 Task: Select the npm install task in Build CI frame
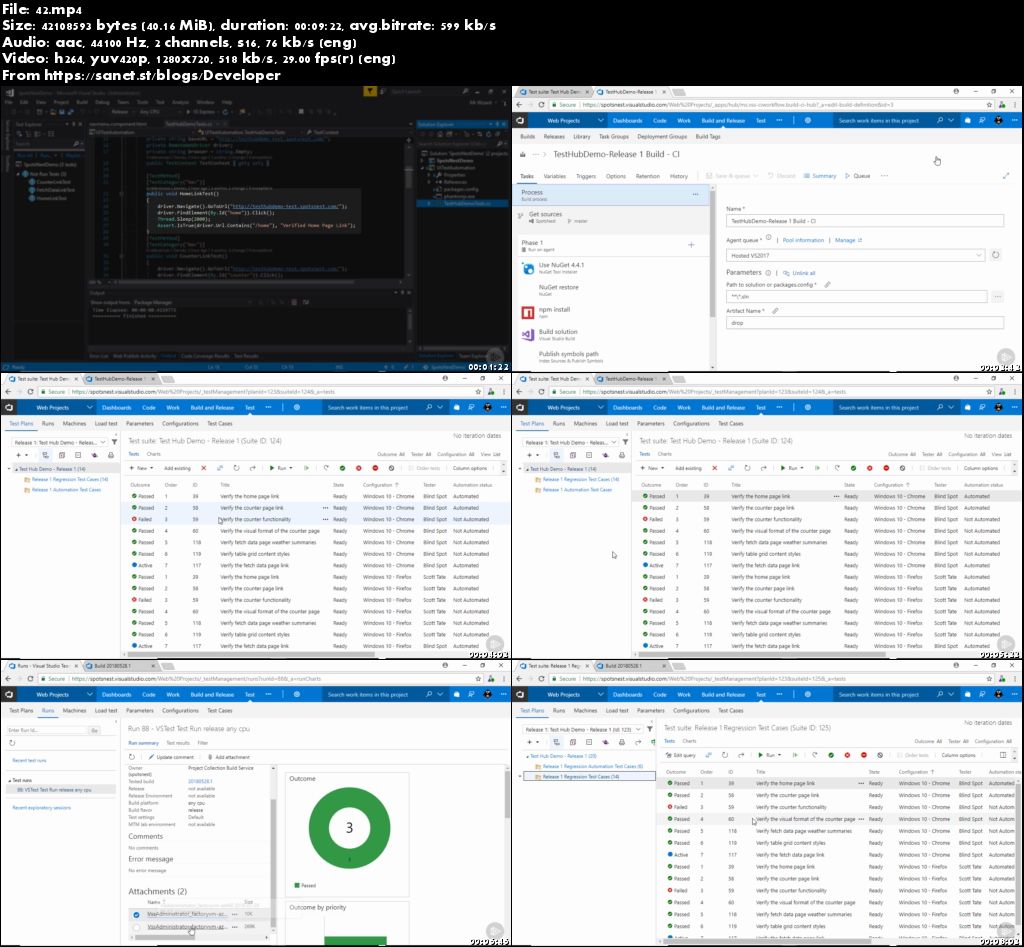click(615, 312)
